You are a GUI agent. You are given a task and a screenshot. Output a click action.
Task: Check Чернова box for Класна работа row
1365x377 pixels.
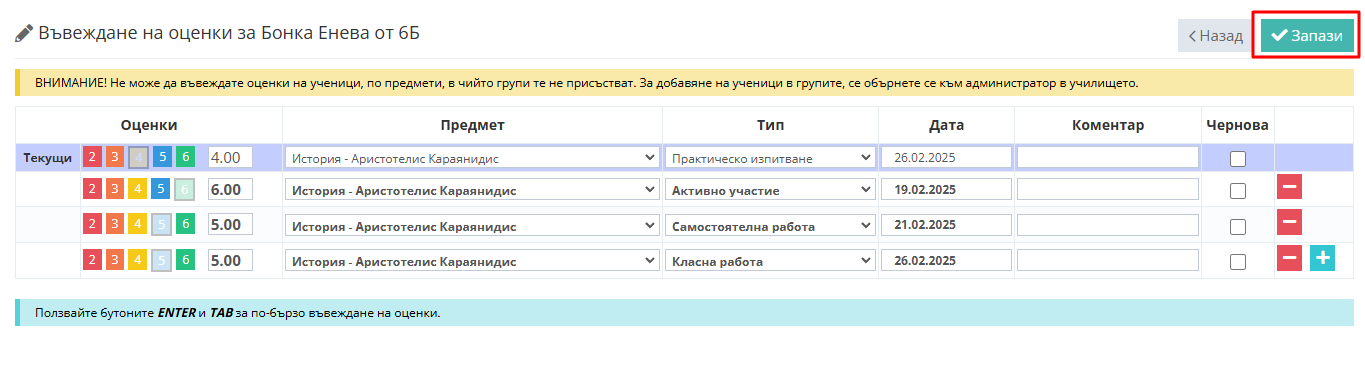[1238, 262]
